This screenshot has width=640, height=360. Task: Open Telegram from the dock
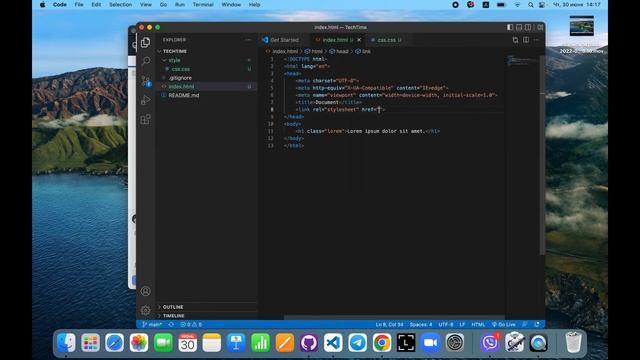tap(358, 342)
